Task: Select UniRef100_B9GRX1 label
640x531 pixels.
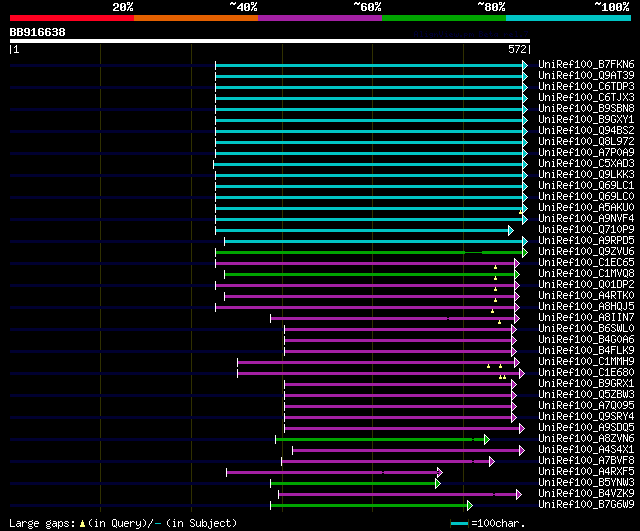Action: [586, 384]
